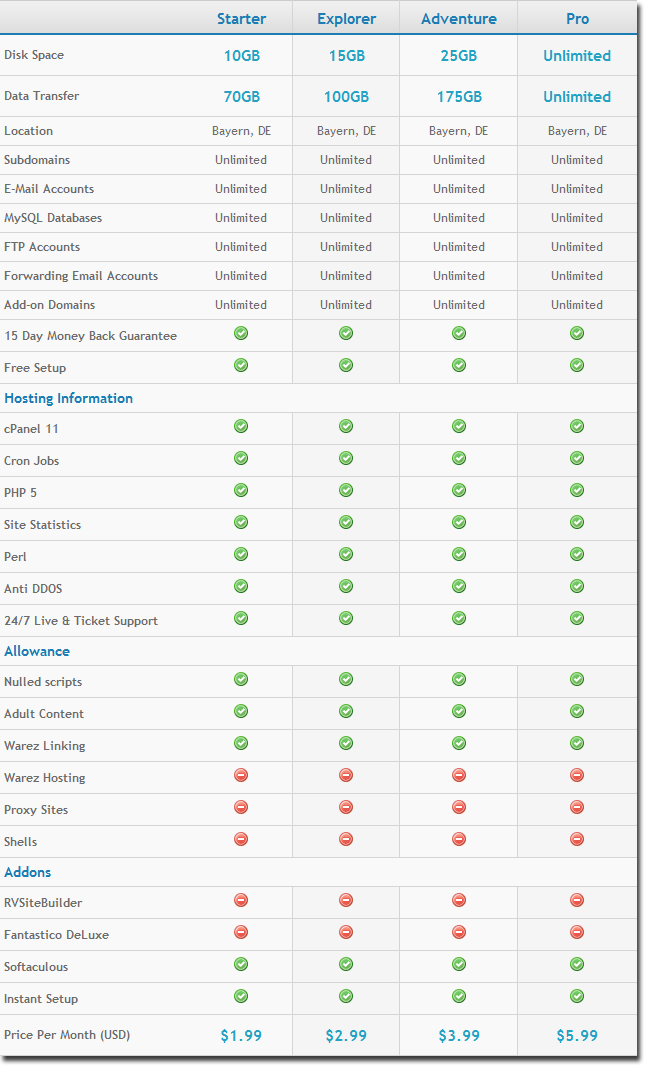Screen dimensions: 665x1090
Task: Click Explorer's Anti DDOS check icon
Action: (x=346, y=587)
